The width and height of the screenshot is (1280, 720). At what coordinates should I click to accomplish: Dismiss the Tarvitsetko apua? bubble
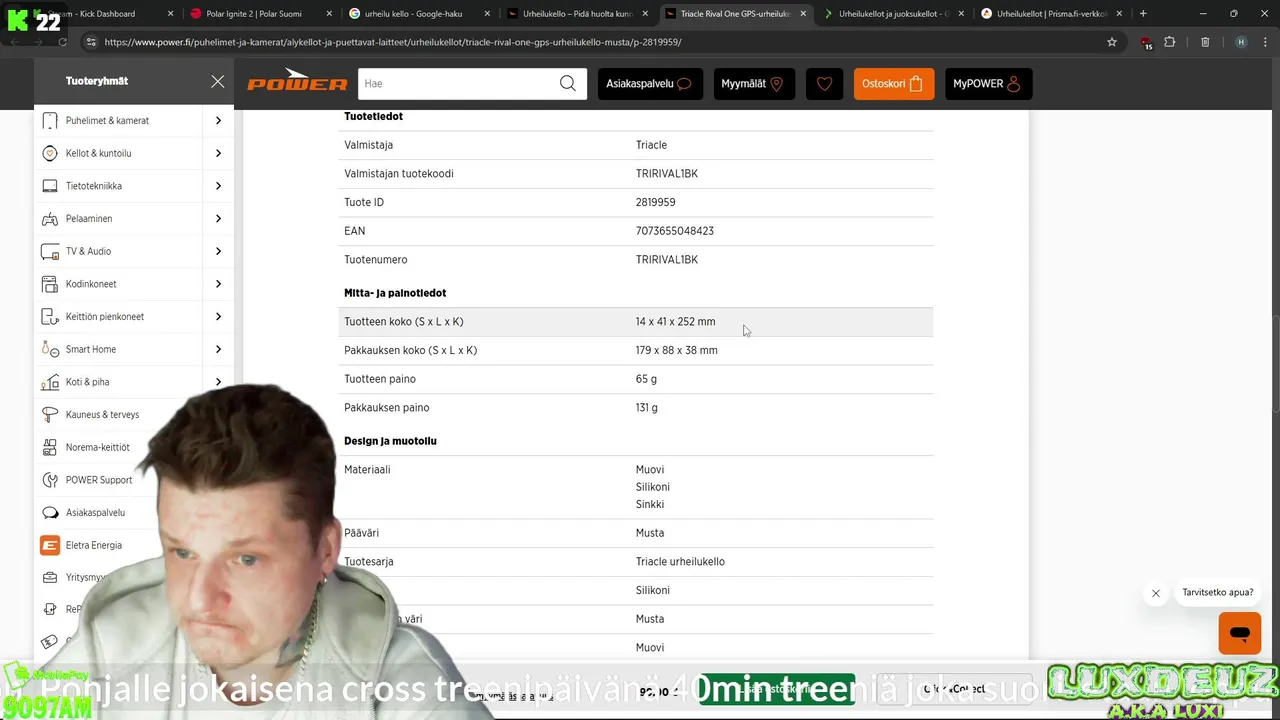pyautogui.click(x=1156, y=593)
